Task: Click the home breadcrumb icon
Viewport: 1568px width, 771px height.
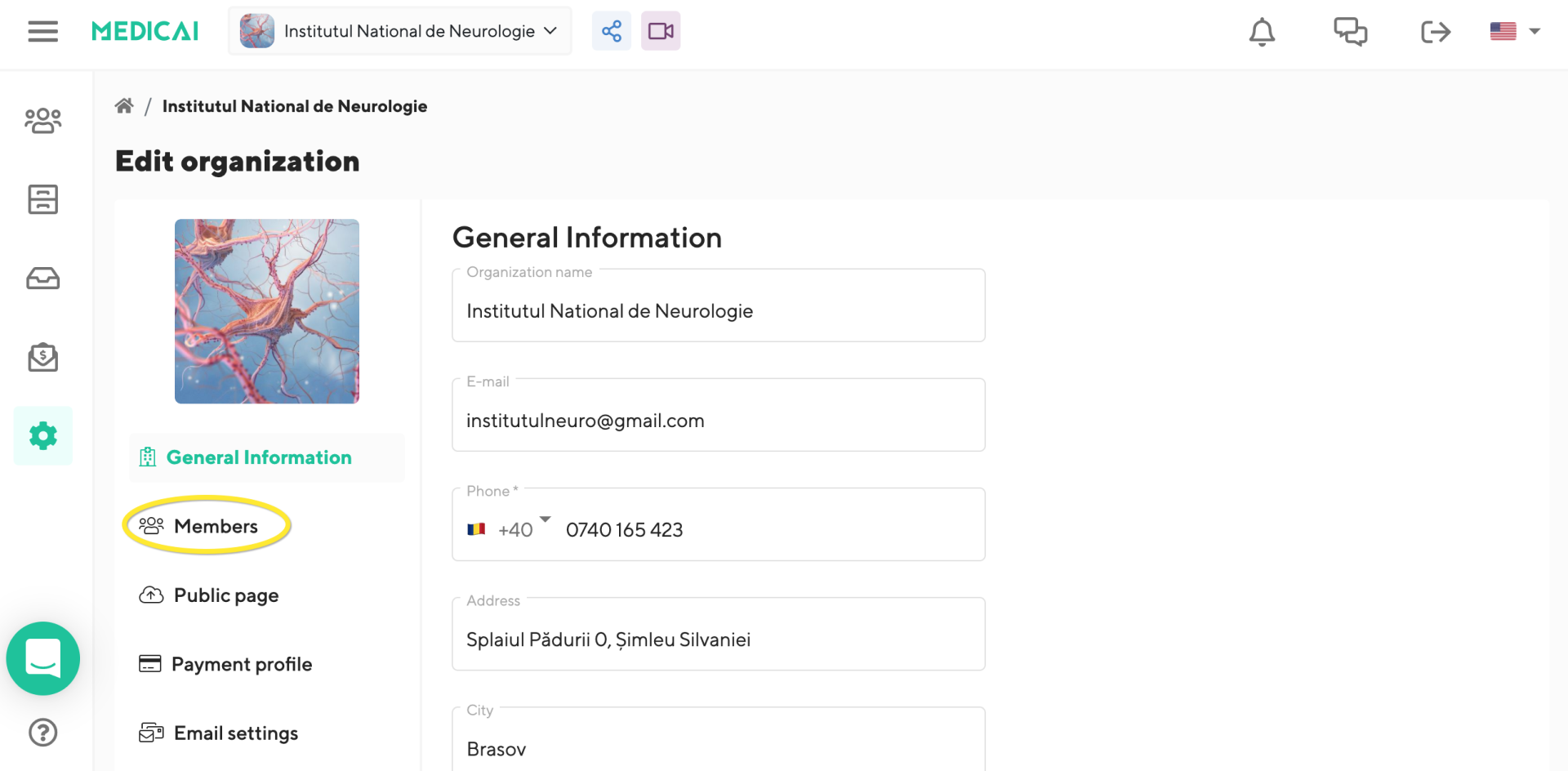Action: click(x=124, y=106)
